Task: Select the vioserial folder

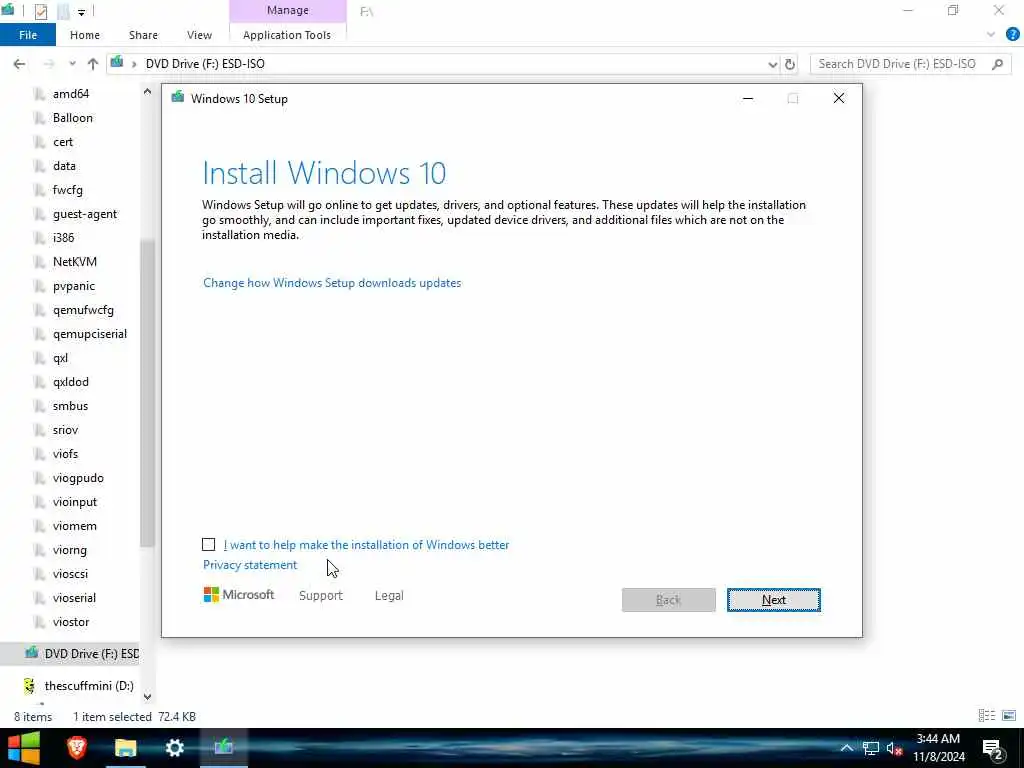Action: click(x=74, y=598)
